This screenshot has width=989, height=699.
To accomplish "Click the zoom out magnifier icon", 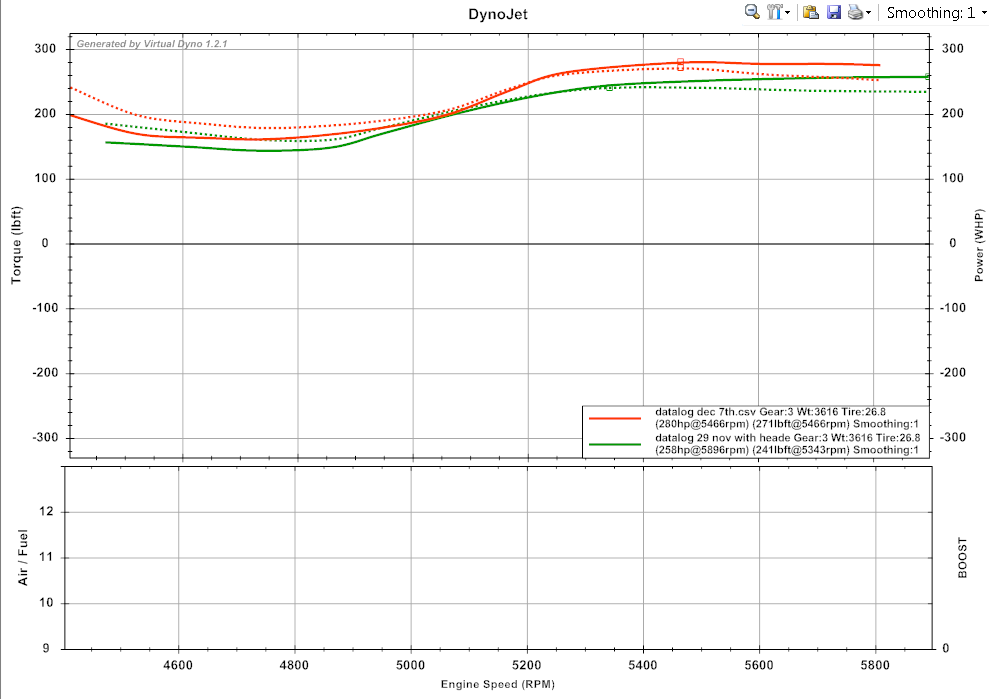I will tap(752, 12).
